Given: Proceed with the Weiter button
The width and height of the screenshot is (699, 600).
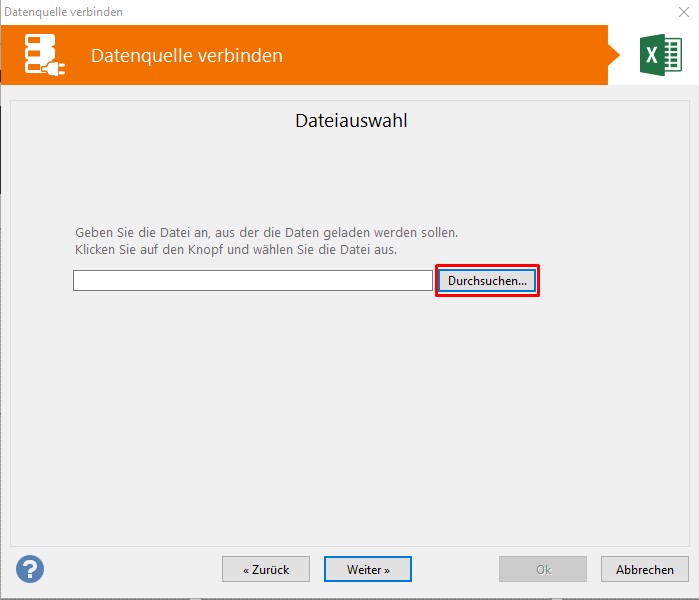Looking at the screenshot, I should pyautogui.click(x=367, y=569).
